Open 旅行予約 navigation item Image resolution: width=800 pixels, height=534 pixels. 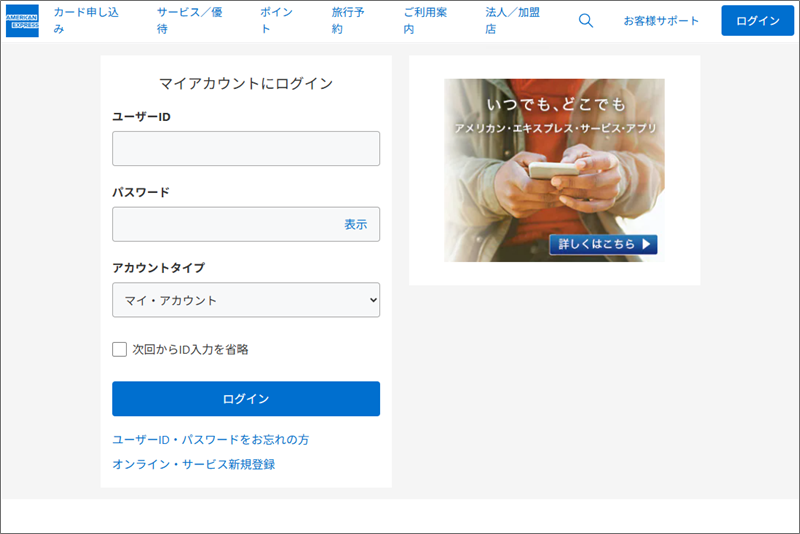tap(350, 20)
